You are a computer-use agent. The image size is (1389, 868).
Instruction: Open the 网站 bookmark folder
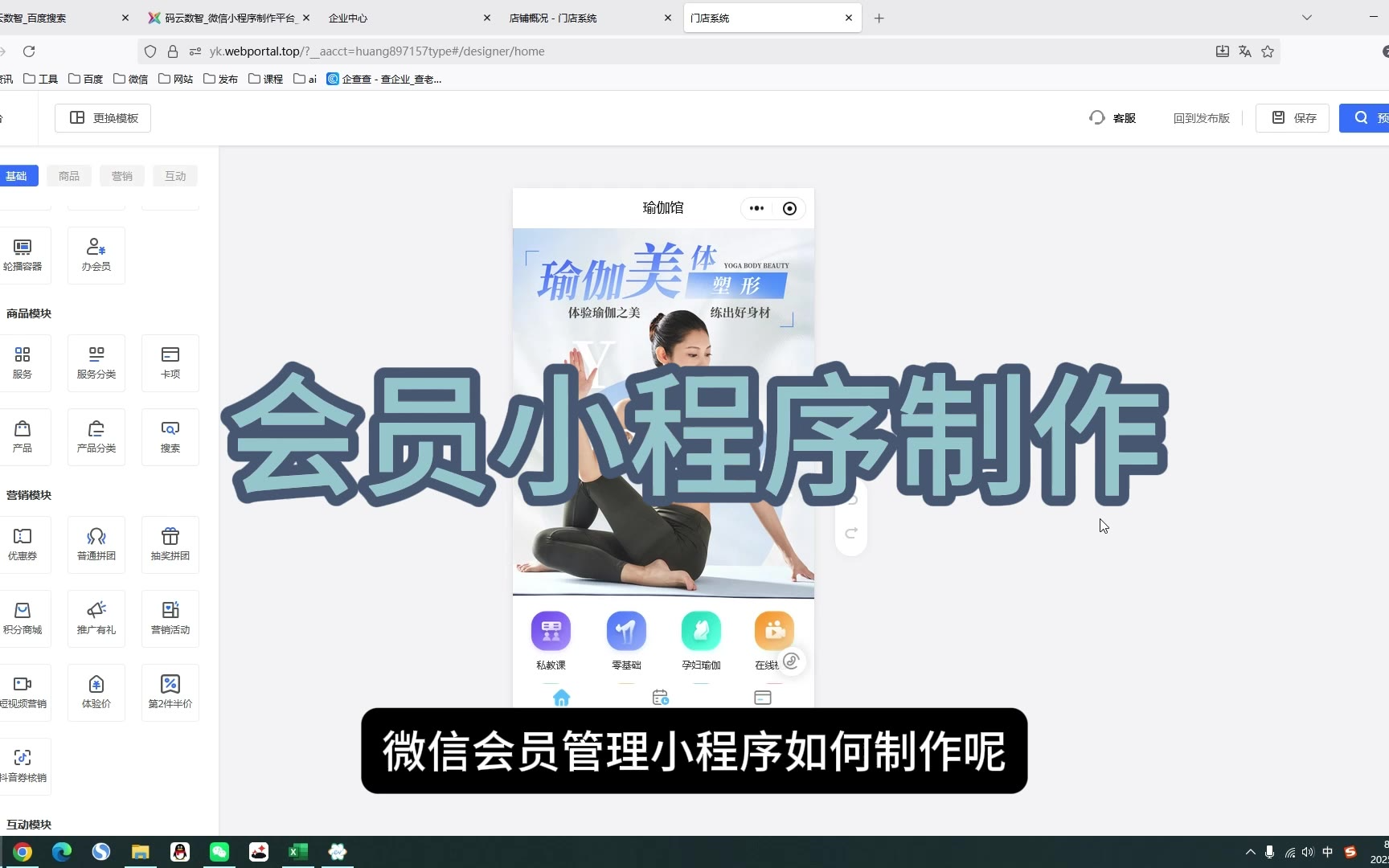tap(175, 79)
